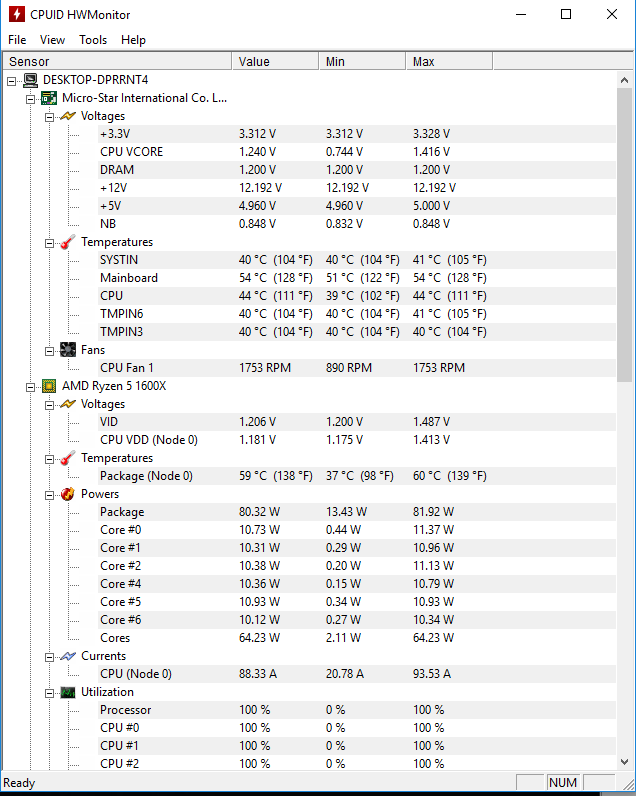Select the Package (Node 0) temperature row

pos(357,476)
